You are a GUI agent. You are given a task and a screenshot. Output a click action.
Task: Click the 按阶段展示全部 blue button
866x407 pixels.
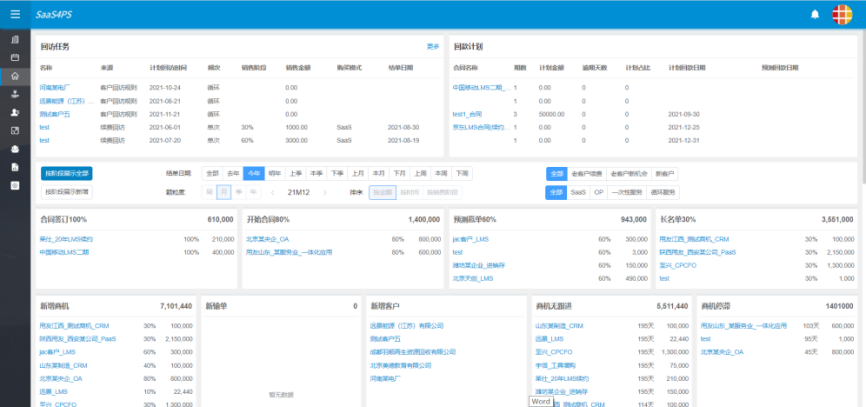tap(67, 173)
